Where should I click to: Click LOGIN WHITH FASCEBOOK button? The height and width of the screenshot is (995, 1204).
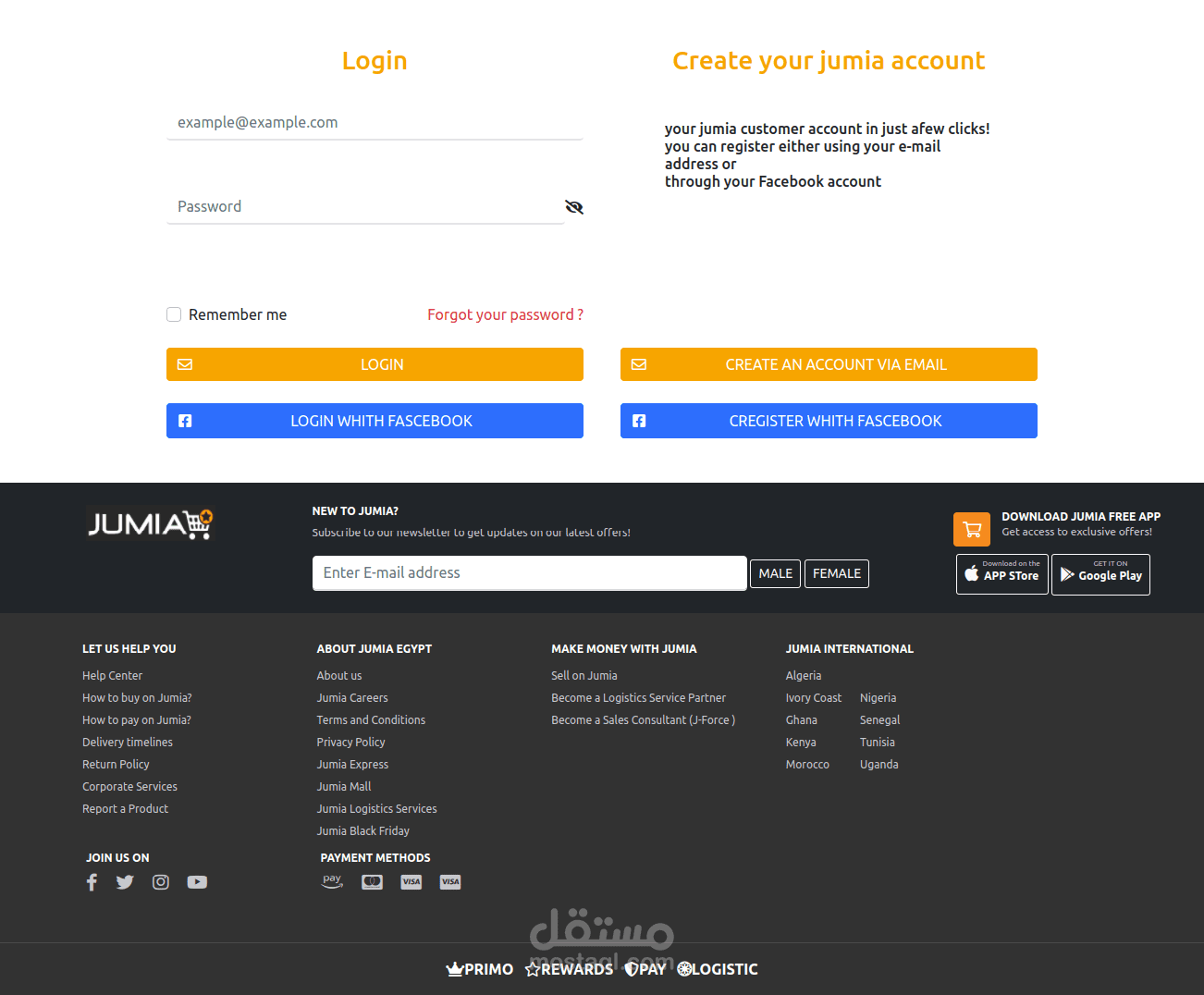click(375, 421)
